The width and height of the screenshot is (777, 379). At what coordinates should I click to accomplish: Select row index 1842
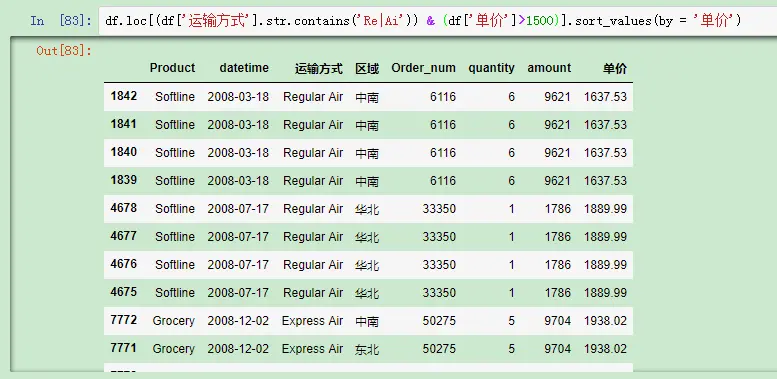[x=124, y=96]
